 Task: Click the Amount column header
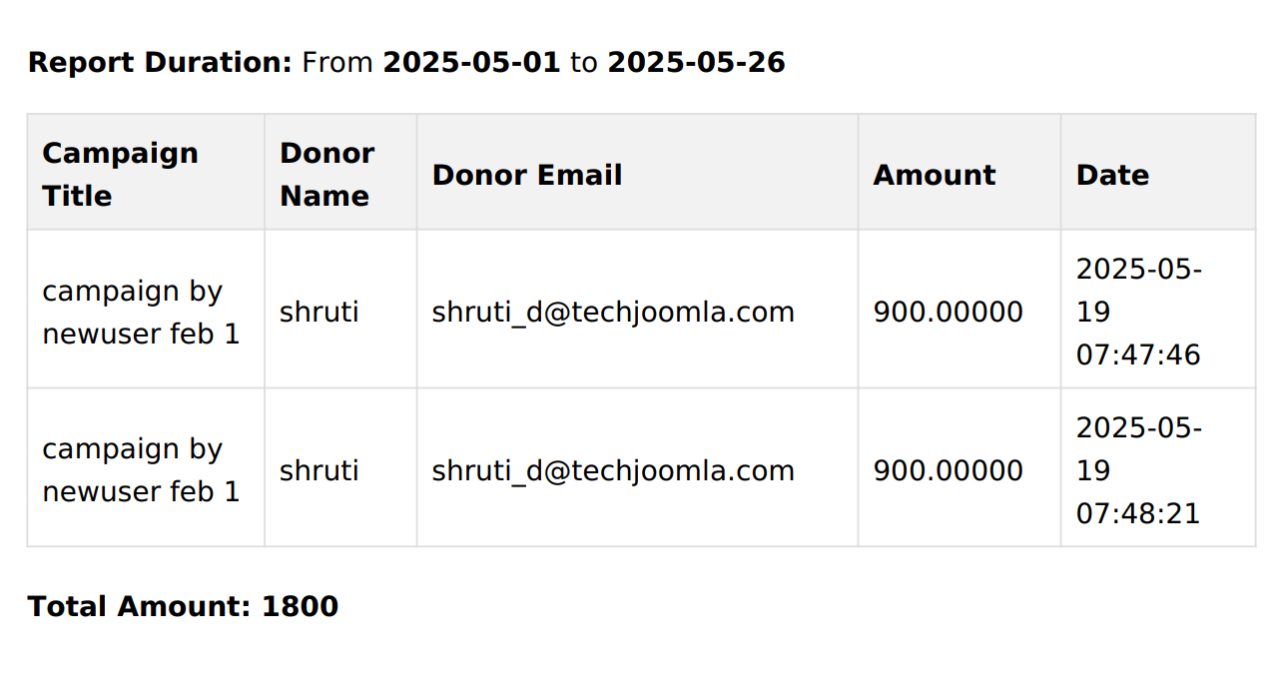coord(934,175)
